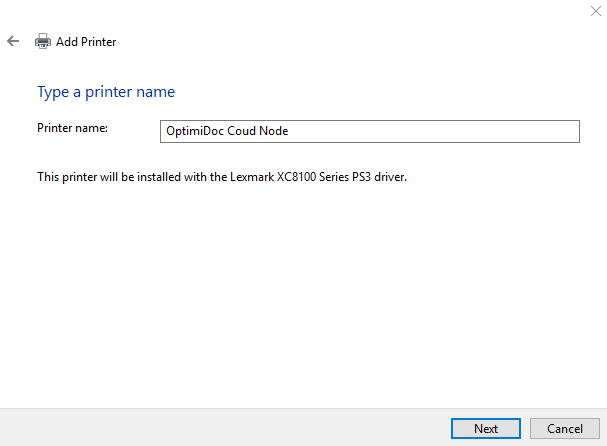This screenshot has width=607, height=446.
Task: Click the Add Printer title text
Action: click(86, 42)
